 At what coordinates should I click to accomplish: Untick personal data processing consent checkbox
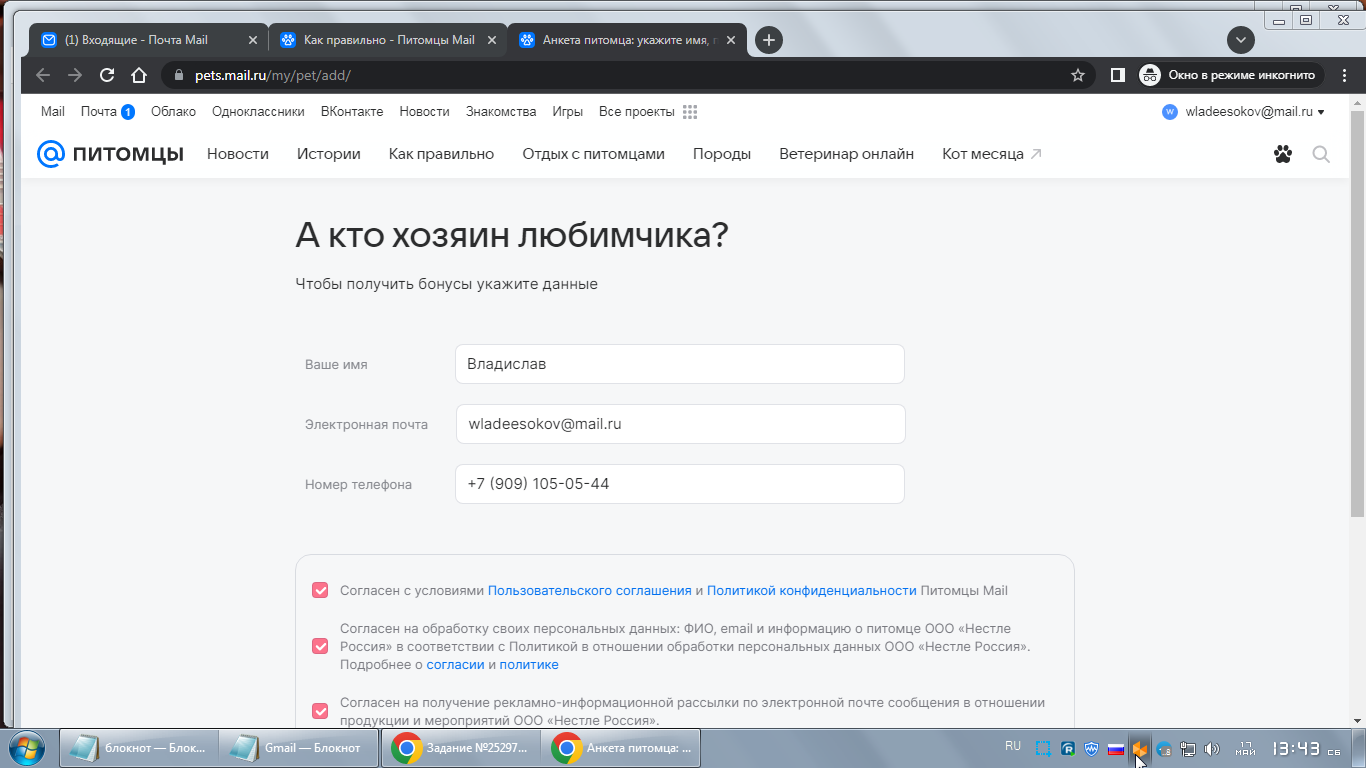click(320, 646)
